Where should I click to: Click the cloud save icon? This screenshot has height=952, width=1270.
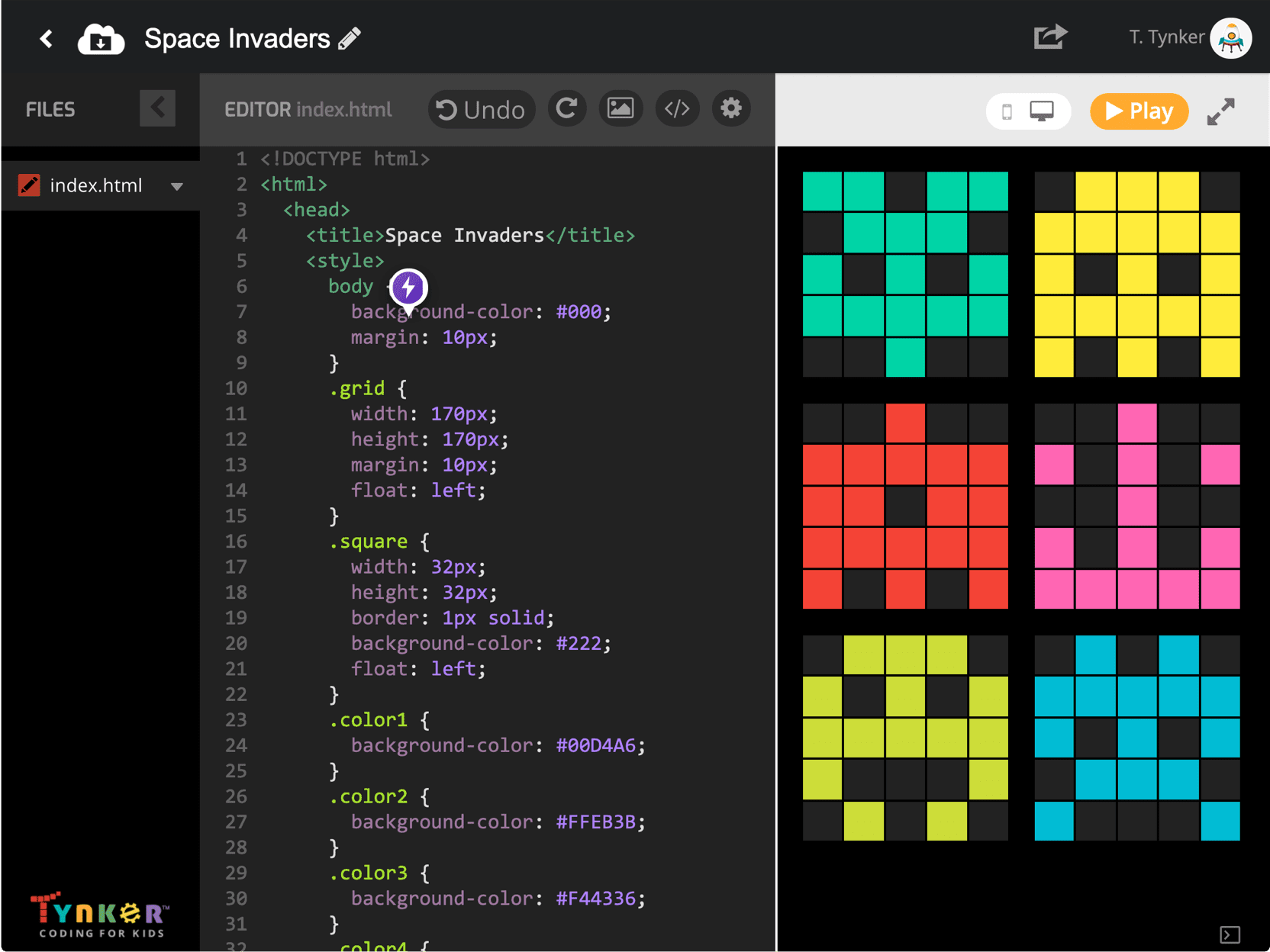[x=101, y=39]
